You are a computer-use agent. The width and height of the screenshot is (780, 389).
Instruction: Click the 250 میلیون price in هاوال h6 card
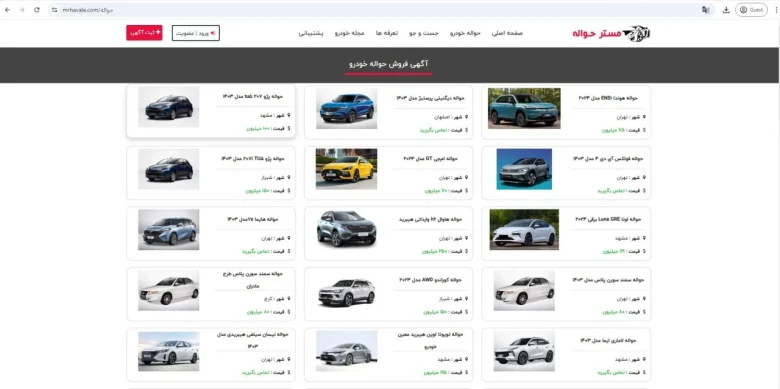pos(435,251)
